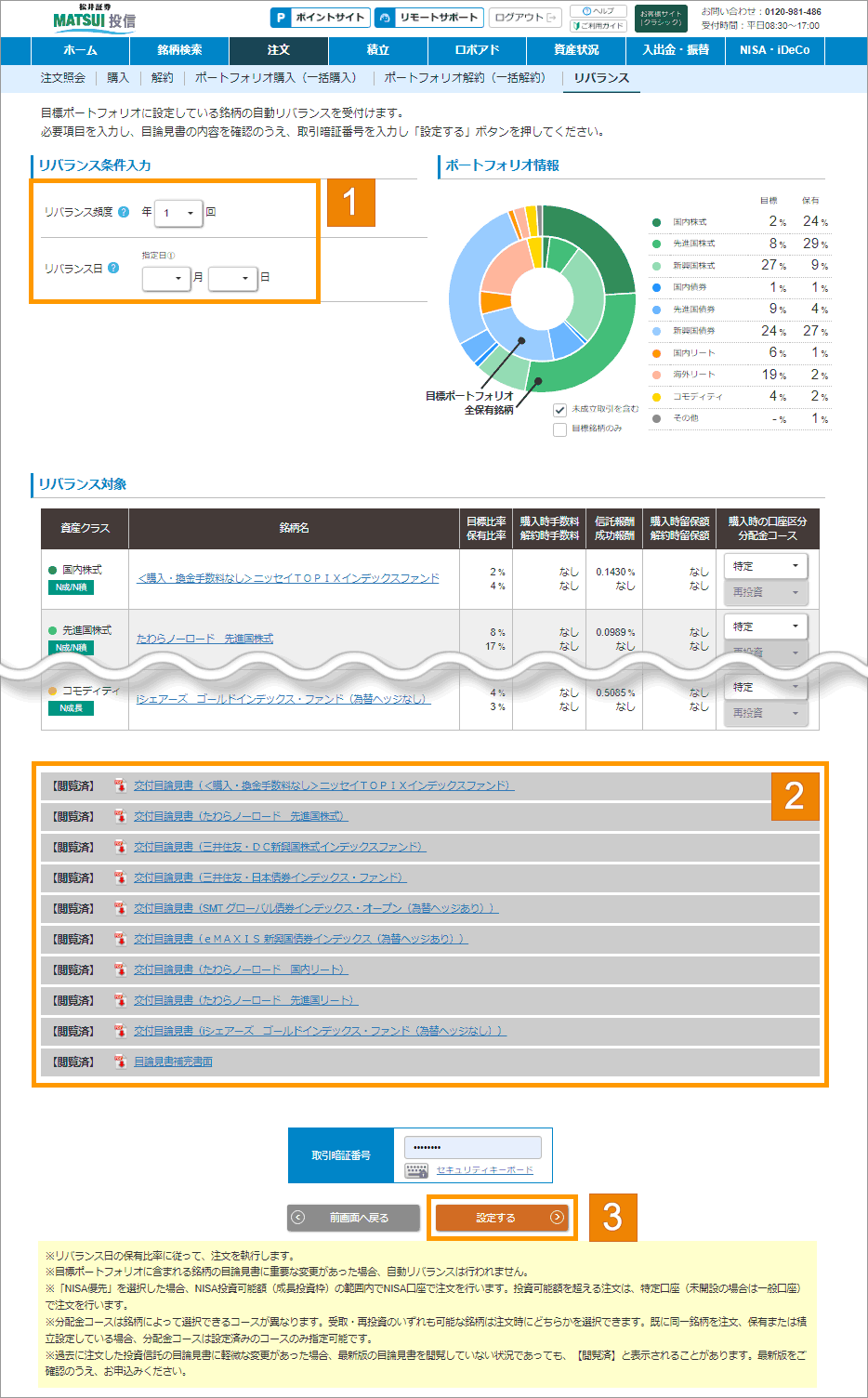Open PDF icon for 三井住友・DC新興国株式 prospectus
Viewport: 868px width, 1398px height.
(120, 847)
